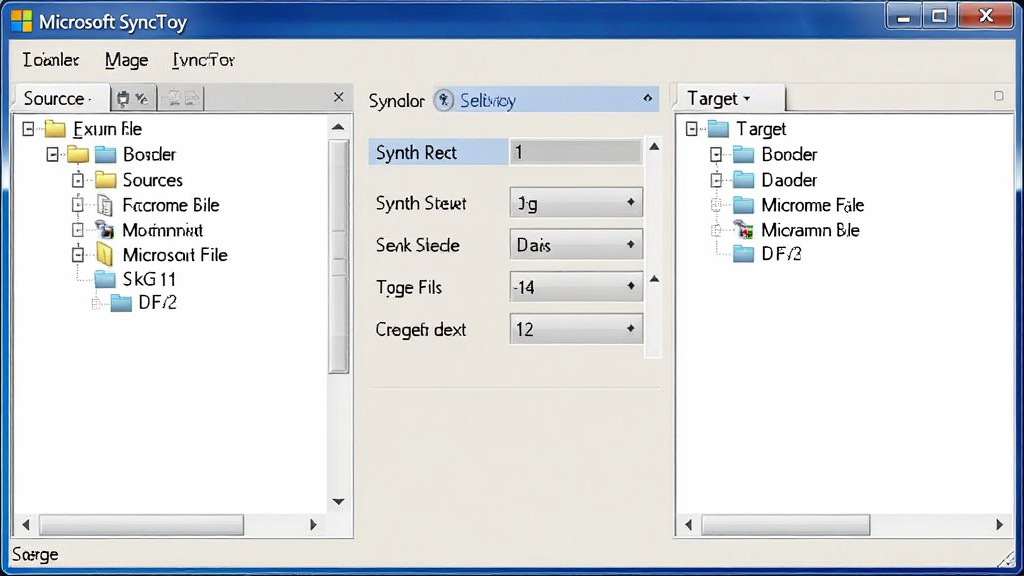The width and height of the screenshot is (1024, 576).
Task: Click the Source panel horizontal scrollbar thumb
Action: coord(141,524)
